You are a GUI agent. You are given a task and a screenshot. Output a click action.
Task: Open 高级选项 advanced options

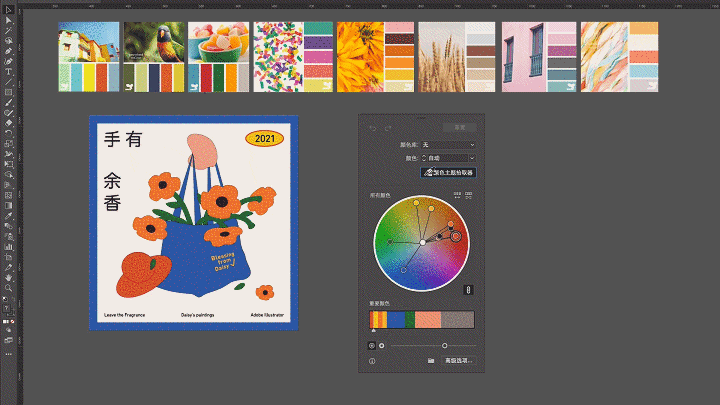(458, 360)
